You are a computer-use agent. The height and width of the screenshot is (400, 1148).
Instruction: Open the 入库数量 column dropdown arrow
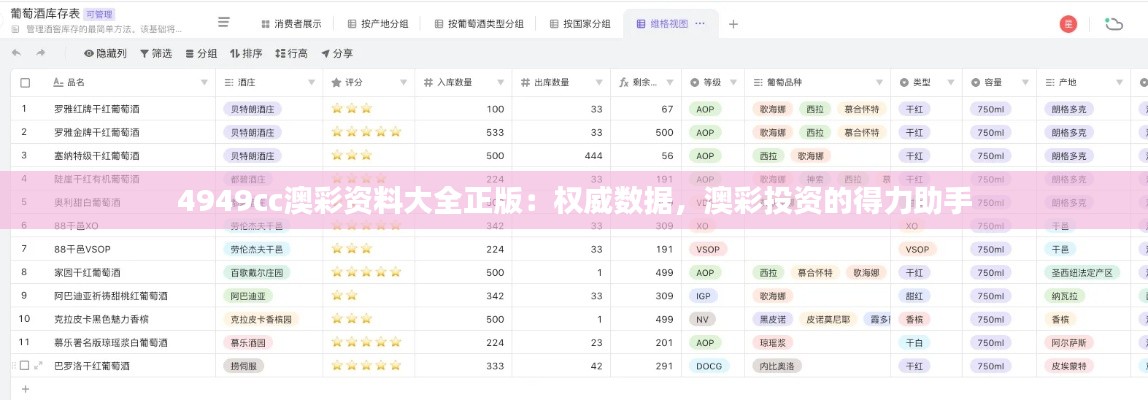501,83
